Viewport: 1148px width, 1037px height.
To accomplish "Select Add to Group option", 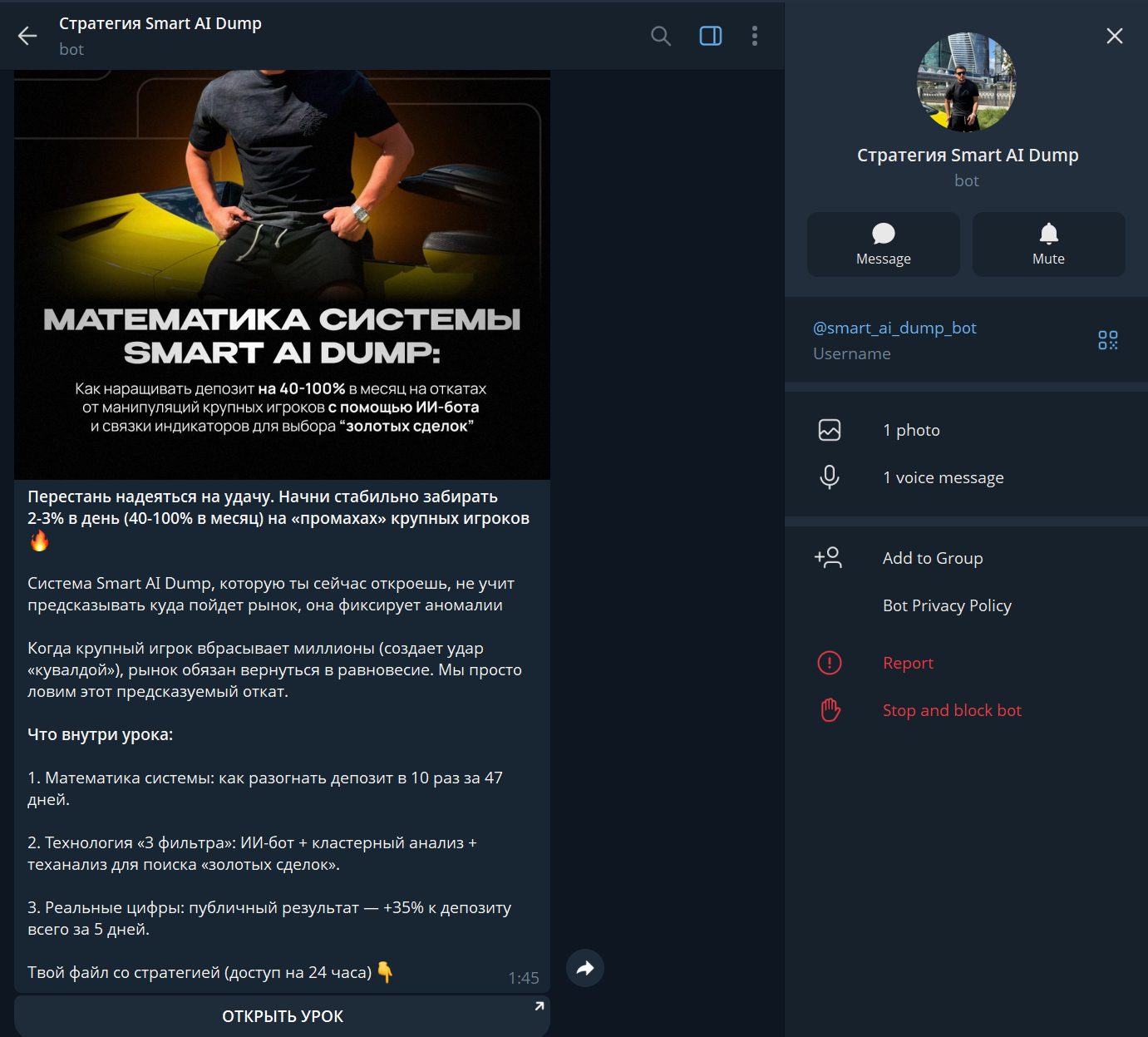I will click(932, 558).
